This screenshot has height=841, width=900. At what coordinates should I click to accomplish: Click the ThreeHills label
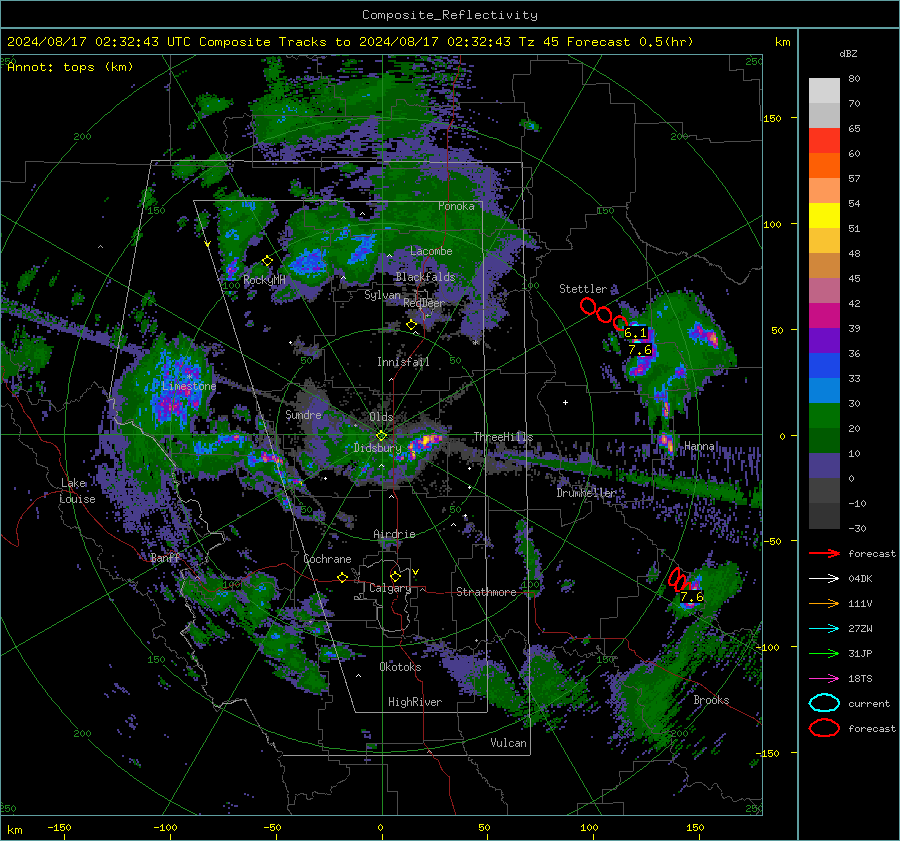point(503,437)
